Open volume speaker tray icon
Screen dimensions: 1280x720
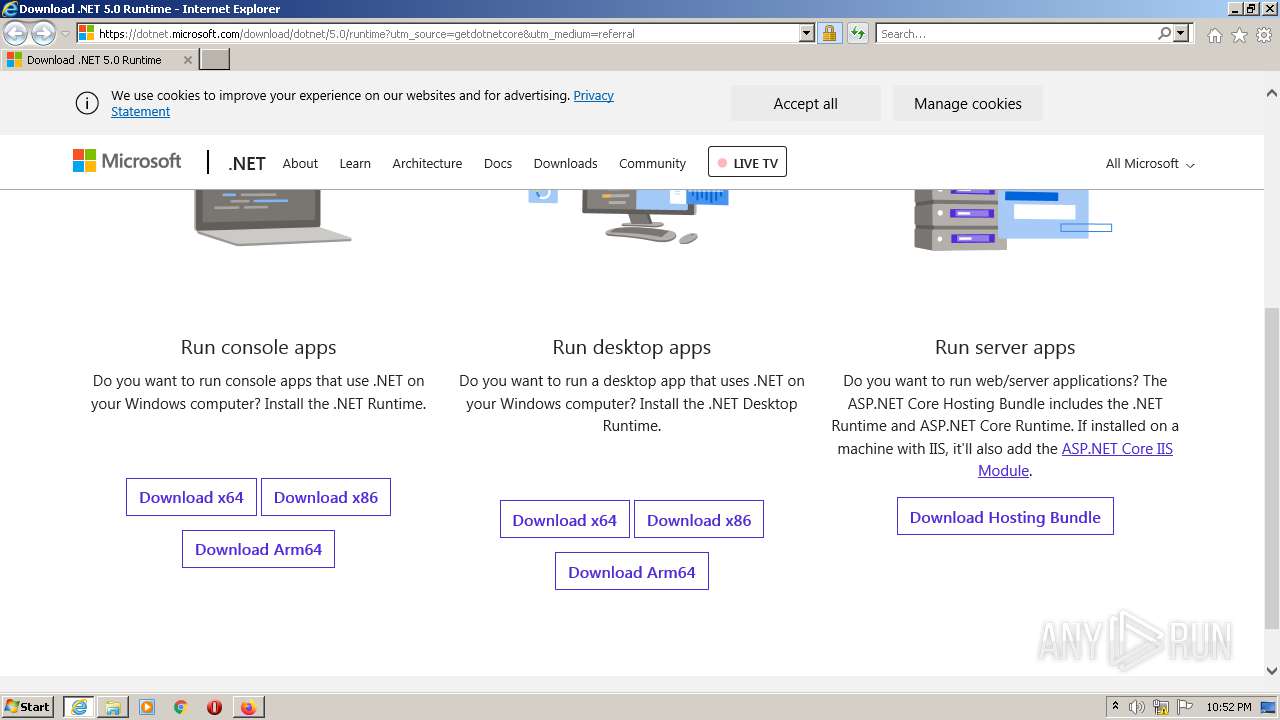(x=1137, y=707)
